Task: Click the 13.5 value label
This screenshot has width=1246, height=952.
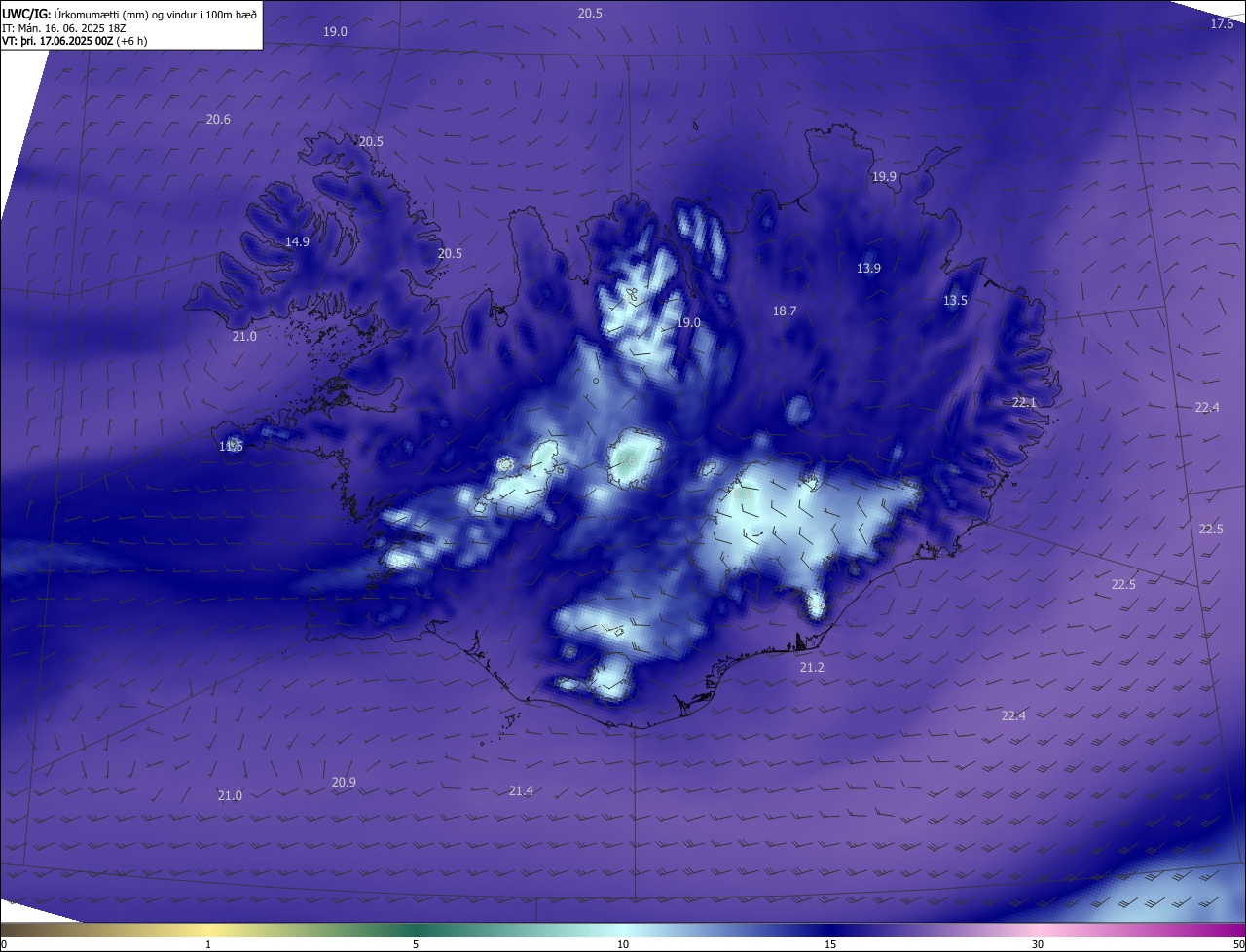Action: tap(955, 301)
